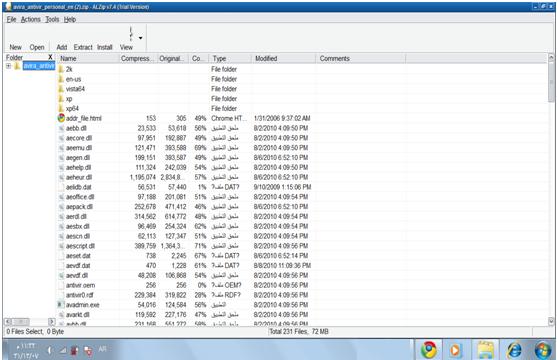The width and height of the screenshot is (557, 360).
Task: Open the File menu
Action: tap(11, 20)
